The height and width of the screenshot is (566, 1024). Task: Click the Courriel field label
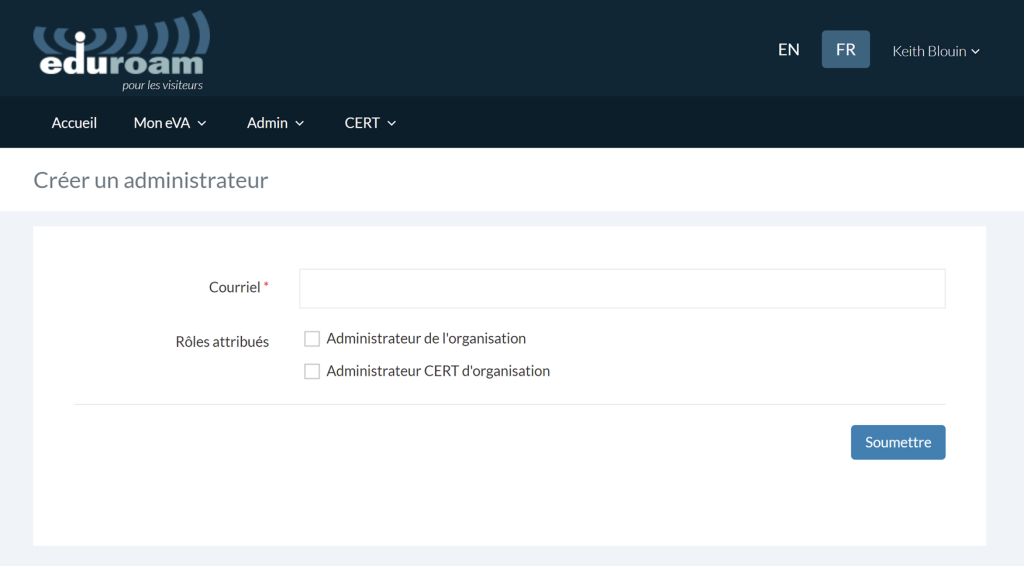click(x=235, y=287)
